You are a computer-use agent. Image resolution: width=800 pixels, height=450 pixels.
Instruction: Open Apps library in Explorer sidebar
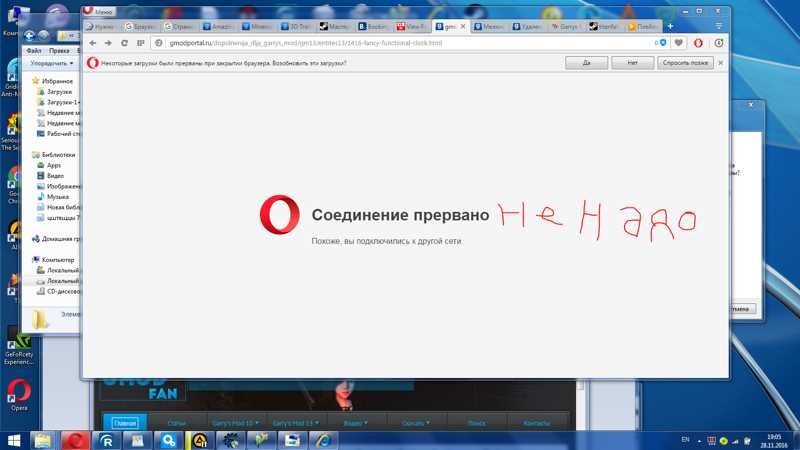(49, 165)
